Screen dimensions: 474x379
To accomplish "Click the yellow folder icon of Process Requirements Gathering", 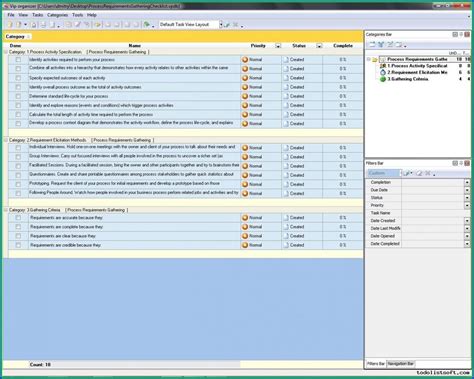I will coord(375,59).
